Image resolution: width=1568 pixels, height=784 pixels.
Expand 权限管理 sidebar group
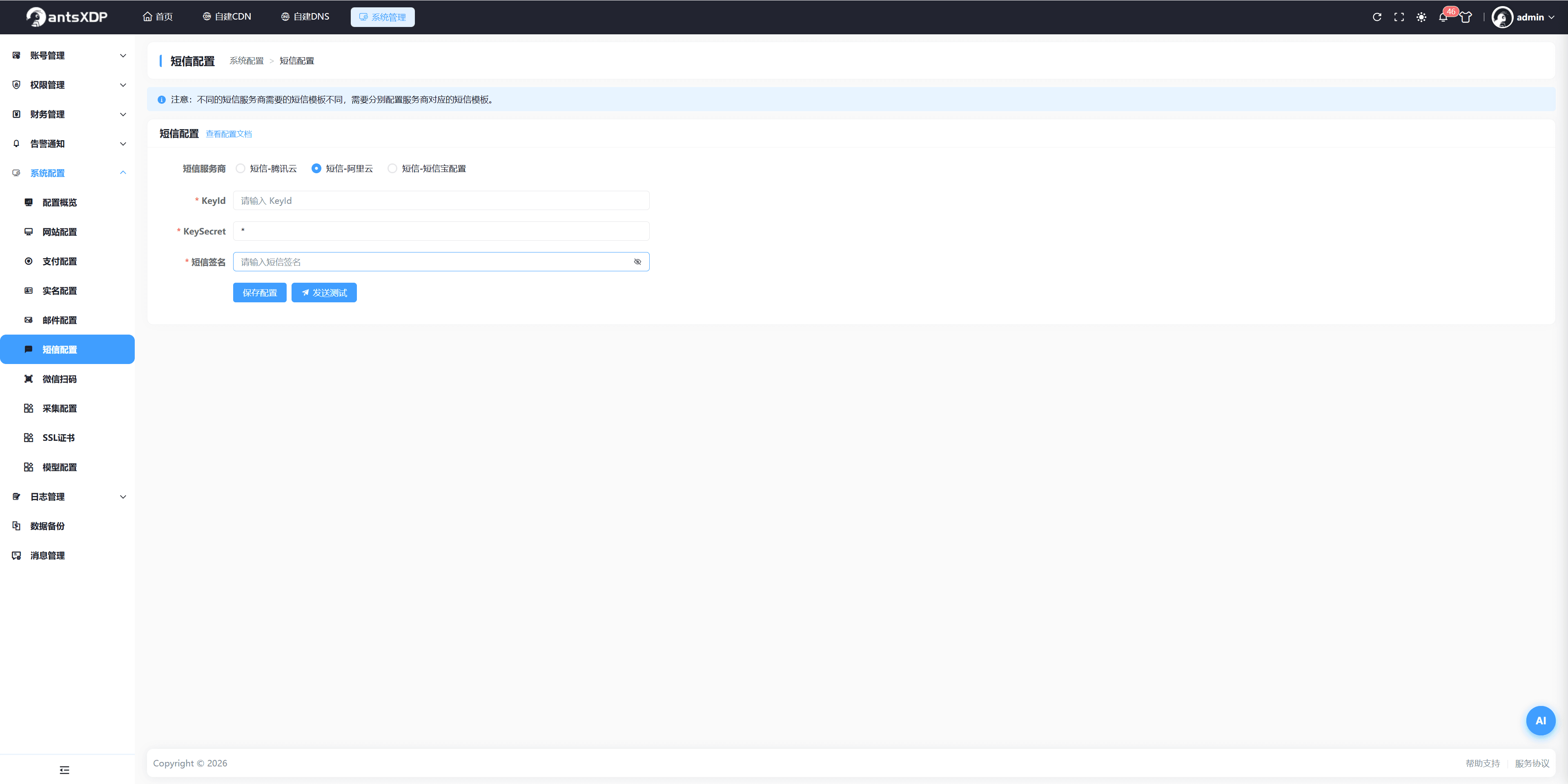pos(67,85)
